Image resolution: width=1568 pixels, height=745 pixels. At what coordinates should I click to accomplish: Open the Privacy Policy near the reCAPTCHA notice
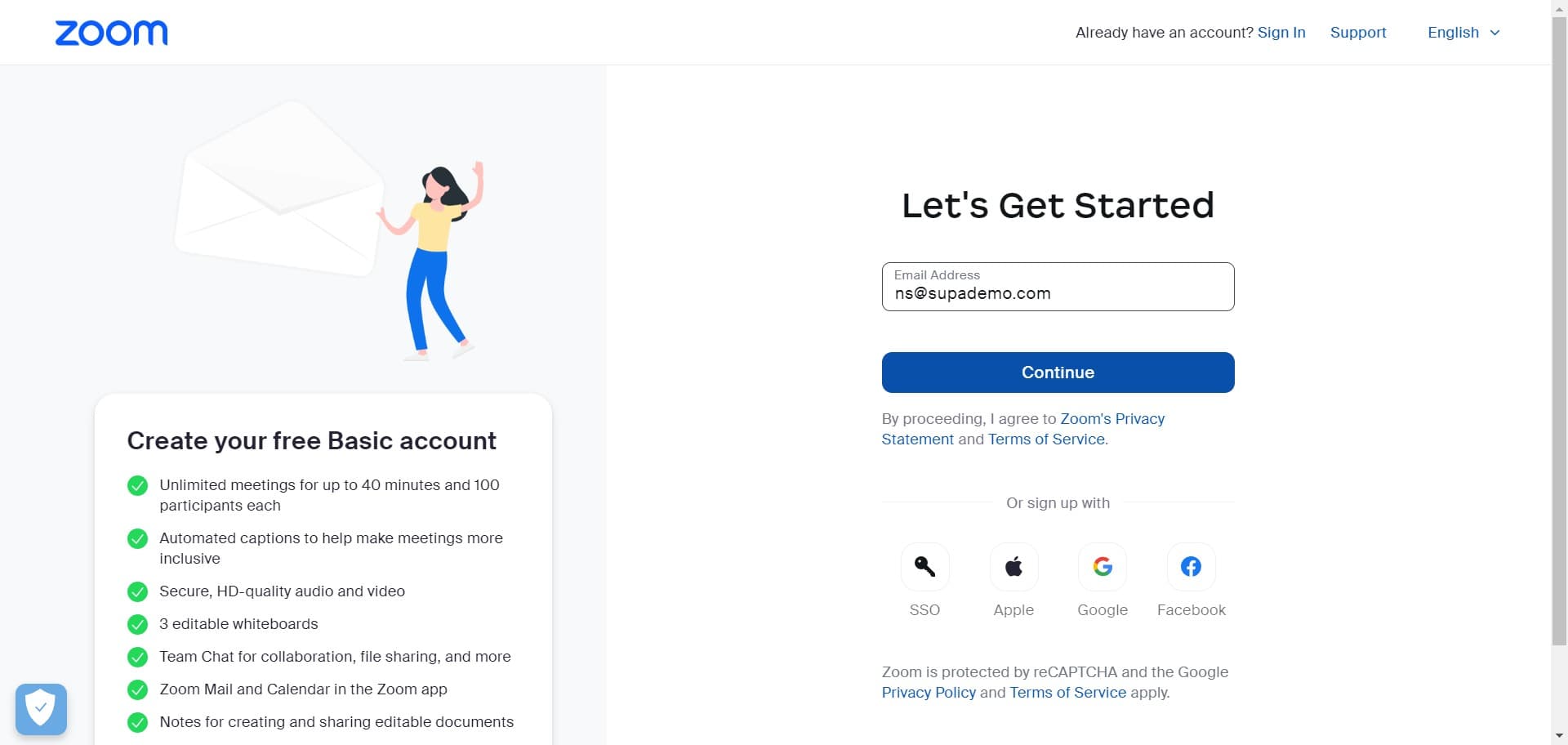(928, 693)
